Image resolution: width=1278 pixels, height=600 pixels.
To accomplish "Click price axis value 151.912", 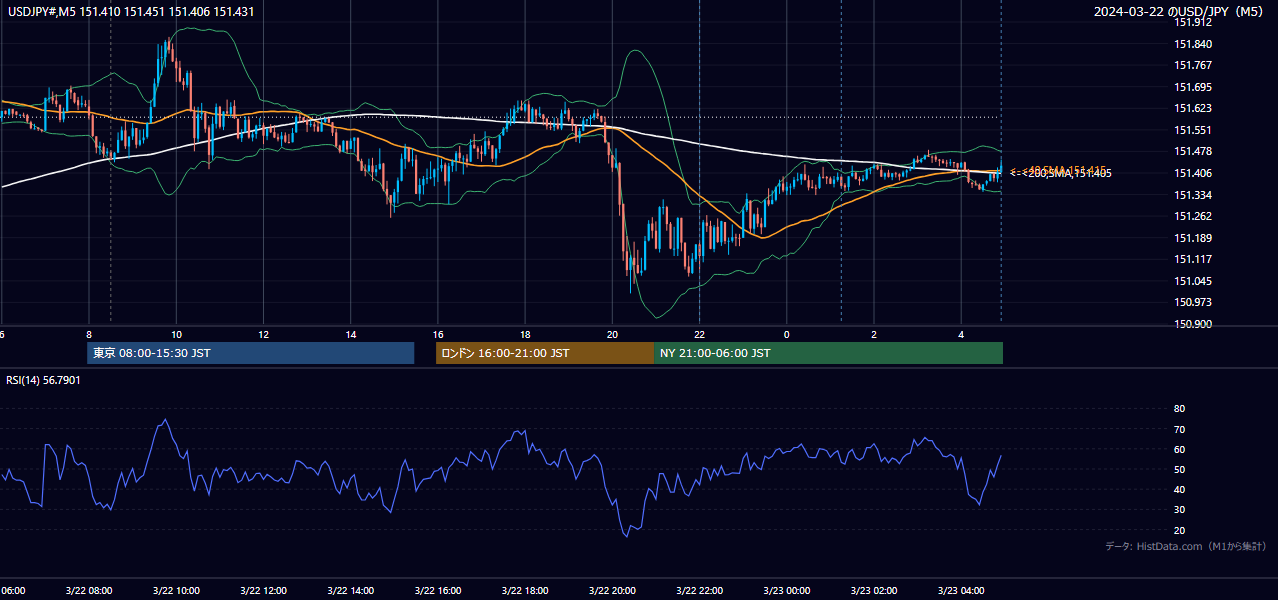I will 1192,23.
